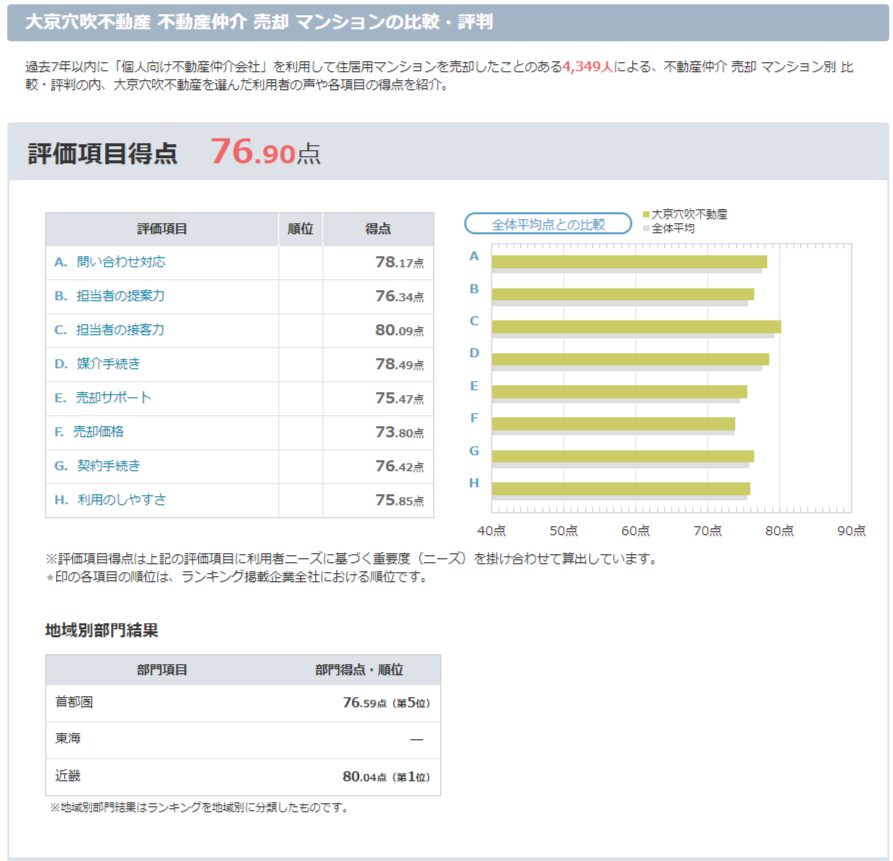Click the 40点 axis label

[491, 531]
